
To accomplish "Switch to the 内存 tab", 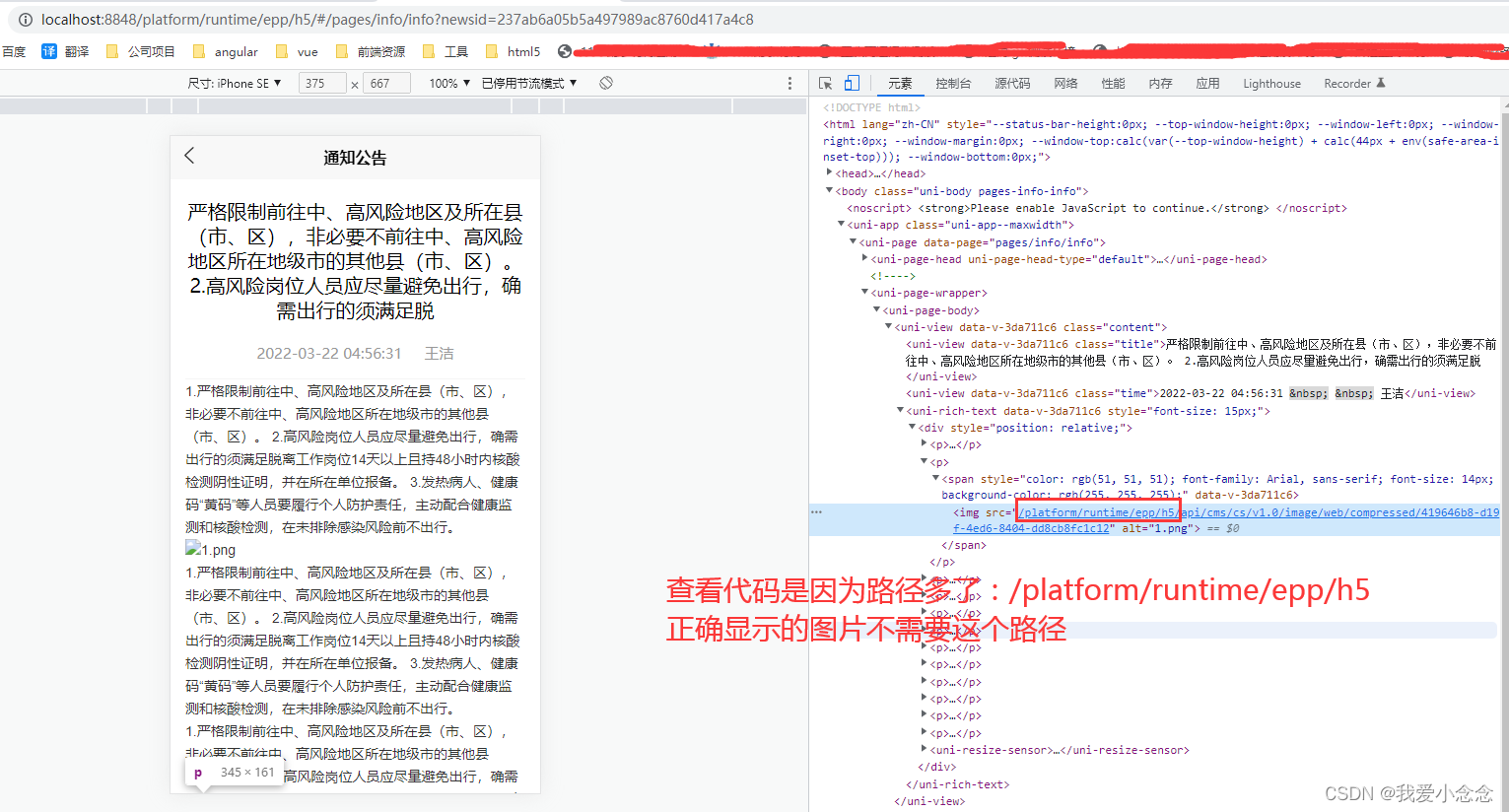I will click(1160, 84).
